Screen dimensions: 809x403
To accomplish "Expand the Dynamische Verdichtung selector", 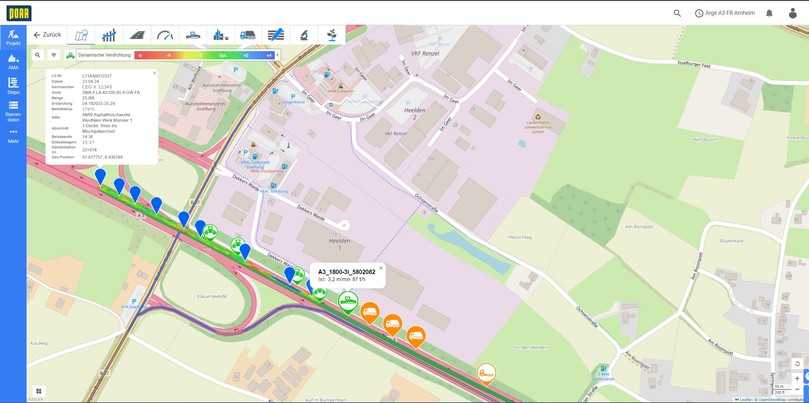I will point(98,55).
